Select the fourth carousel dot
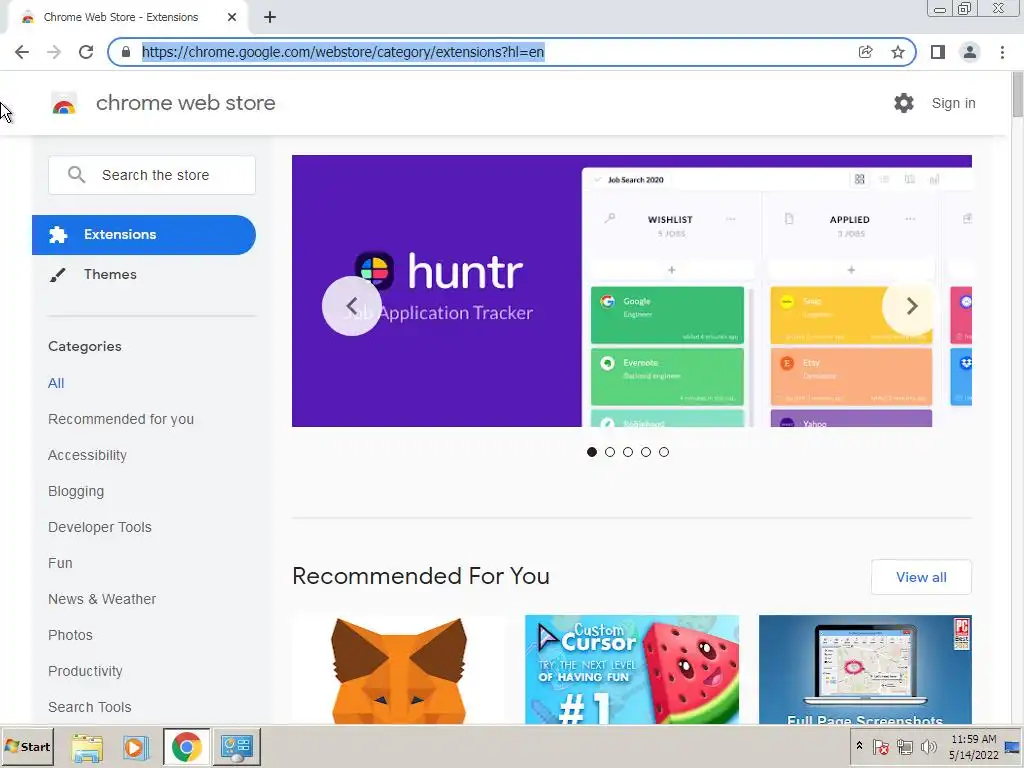 coord(646,452)
